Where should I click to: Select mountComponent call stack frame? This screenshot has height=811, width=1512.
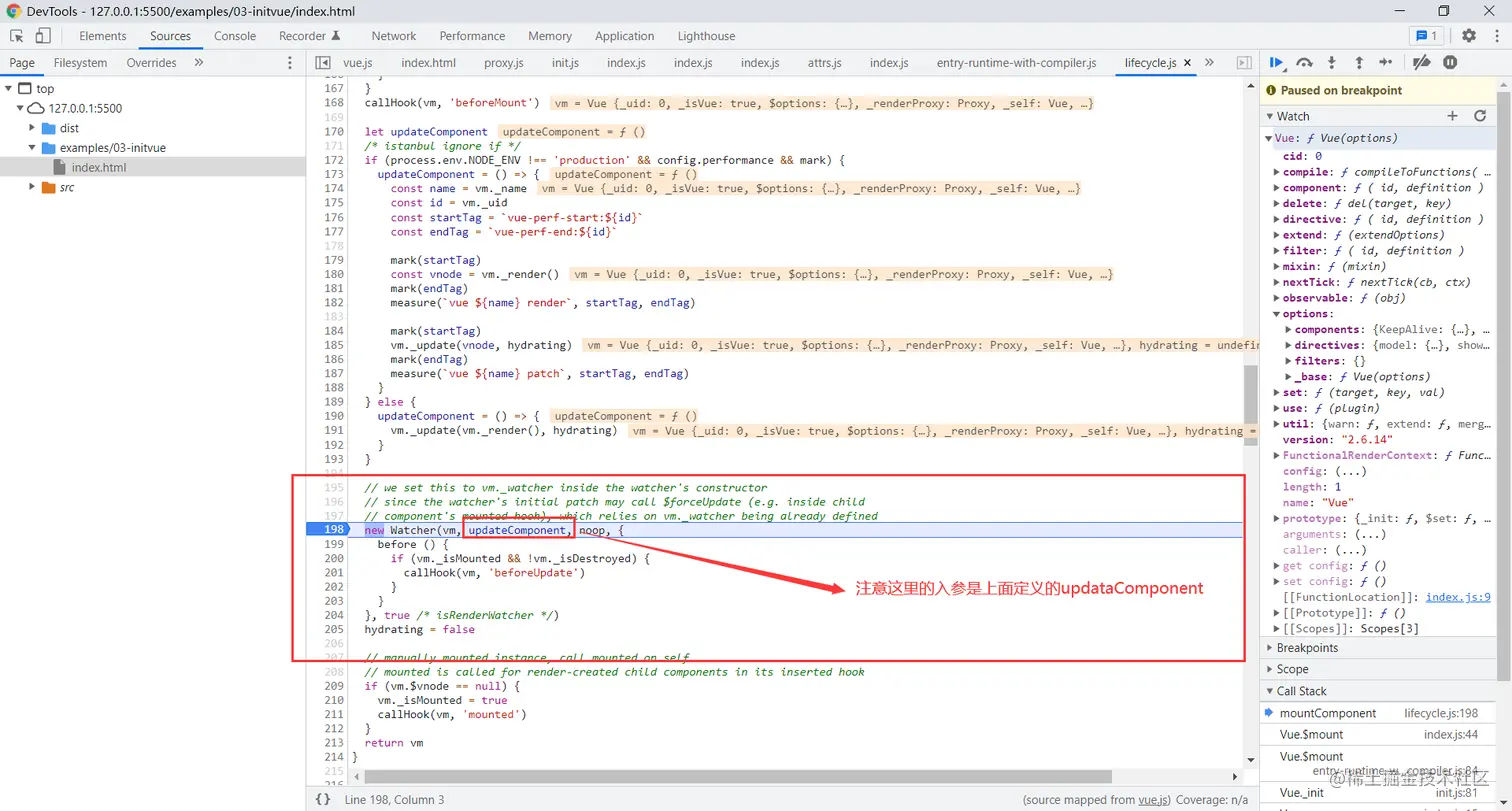(1379, 713)
